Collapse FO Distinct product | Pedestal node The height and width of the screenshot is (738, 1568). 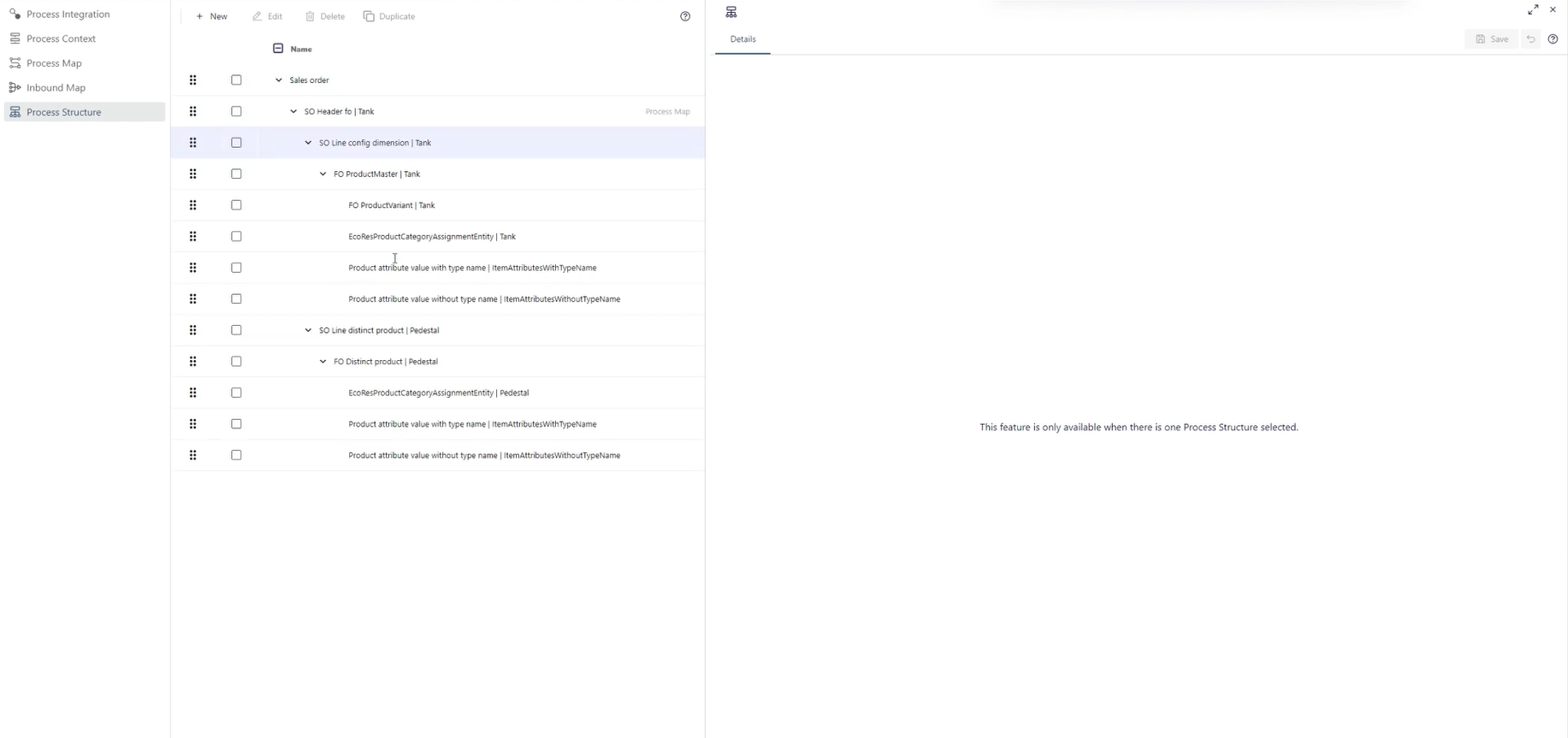322,362
